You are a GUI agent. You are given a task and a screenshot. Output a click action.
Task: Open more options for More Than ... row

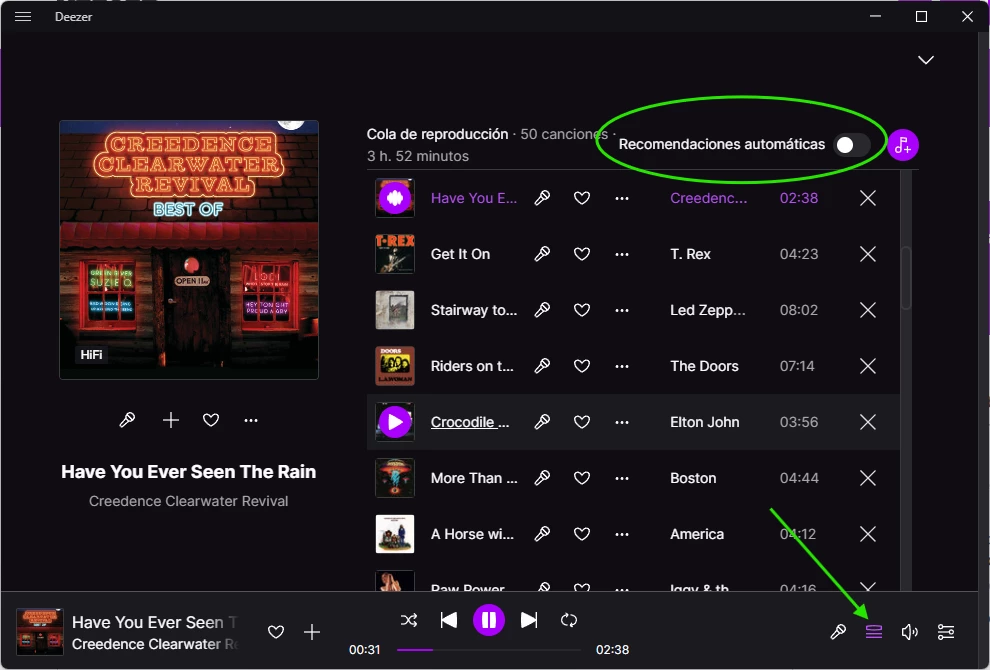pos(622,478)
